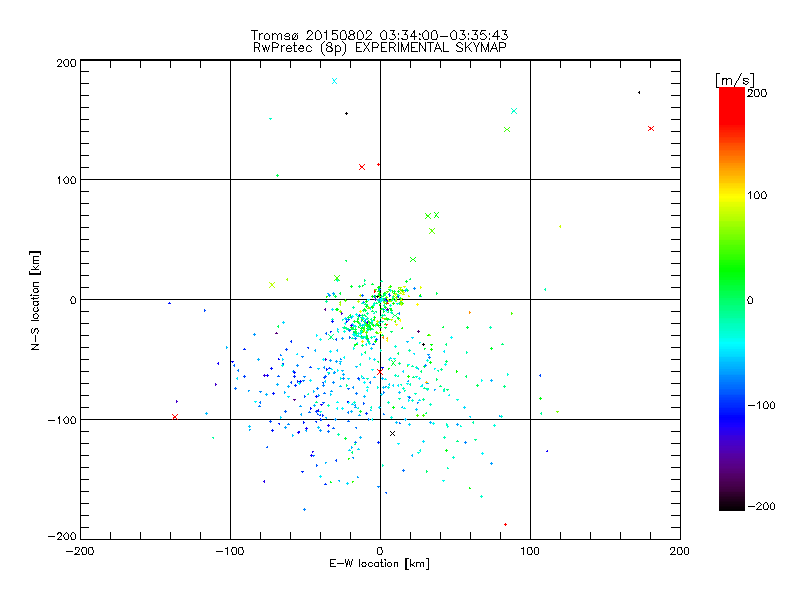Screen dimensions: 800x600
Task: Click the colorbar tick label '-100'
Action: tap(761, 406)
